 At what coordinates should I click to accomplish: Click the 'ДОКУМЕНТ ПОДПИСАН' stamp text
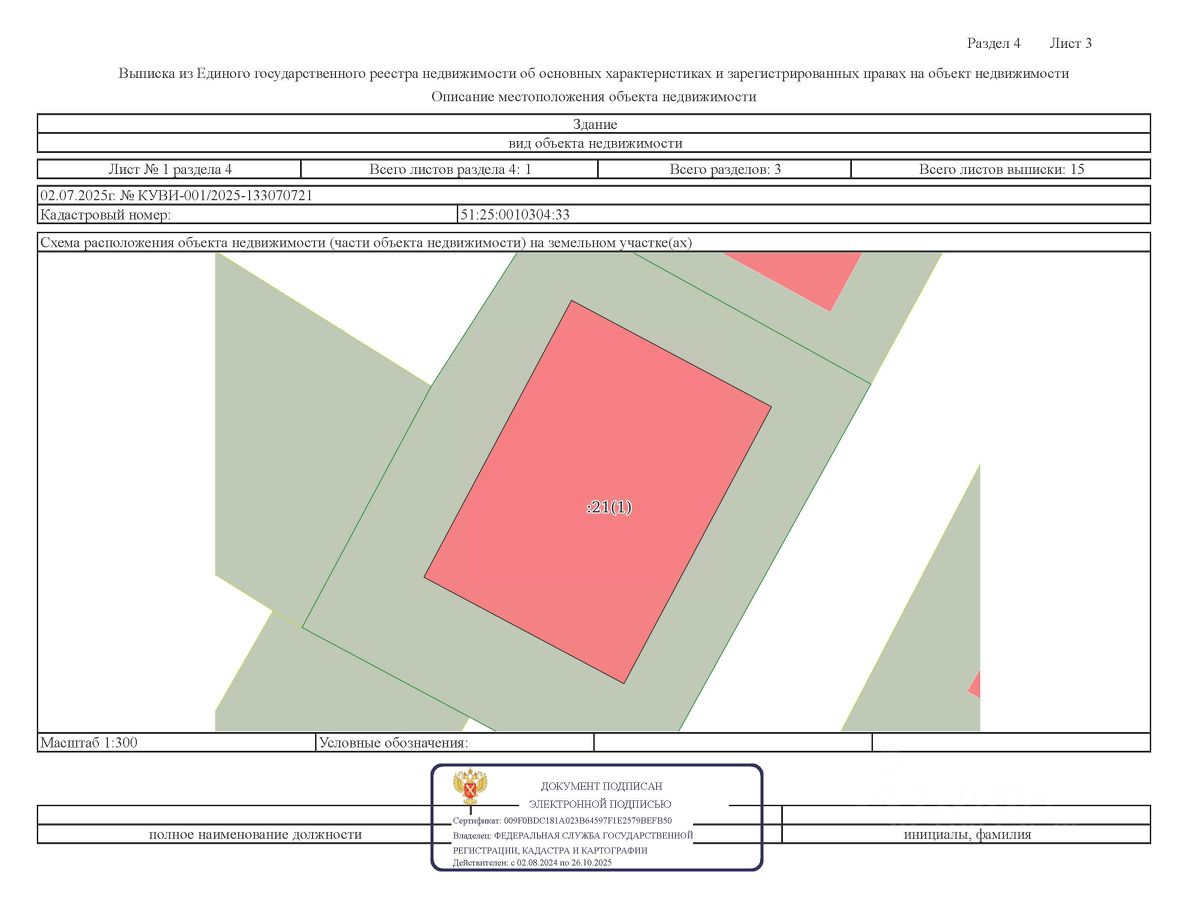601,786
